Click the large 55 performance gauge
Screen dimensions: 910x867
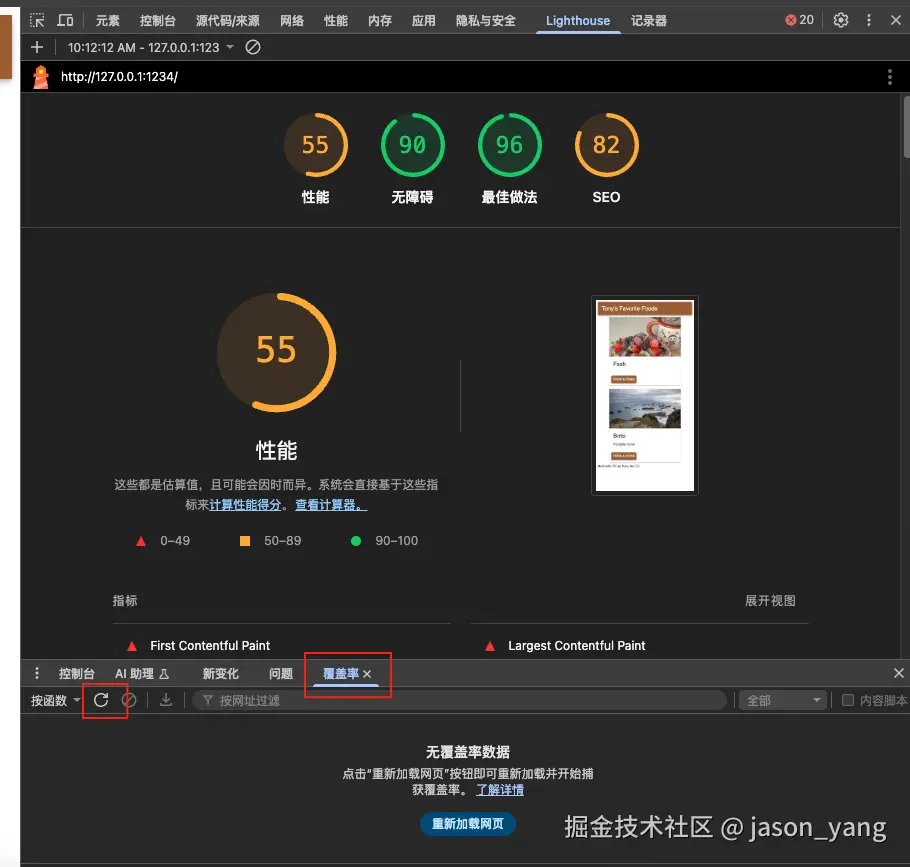point(276,352)
